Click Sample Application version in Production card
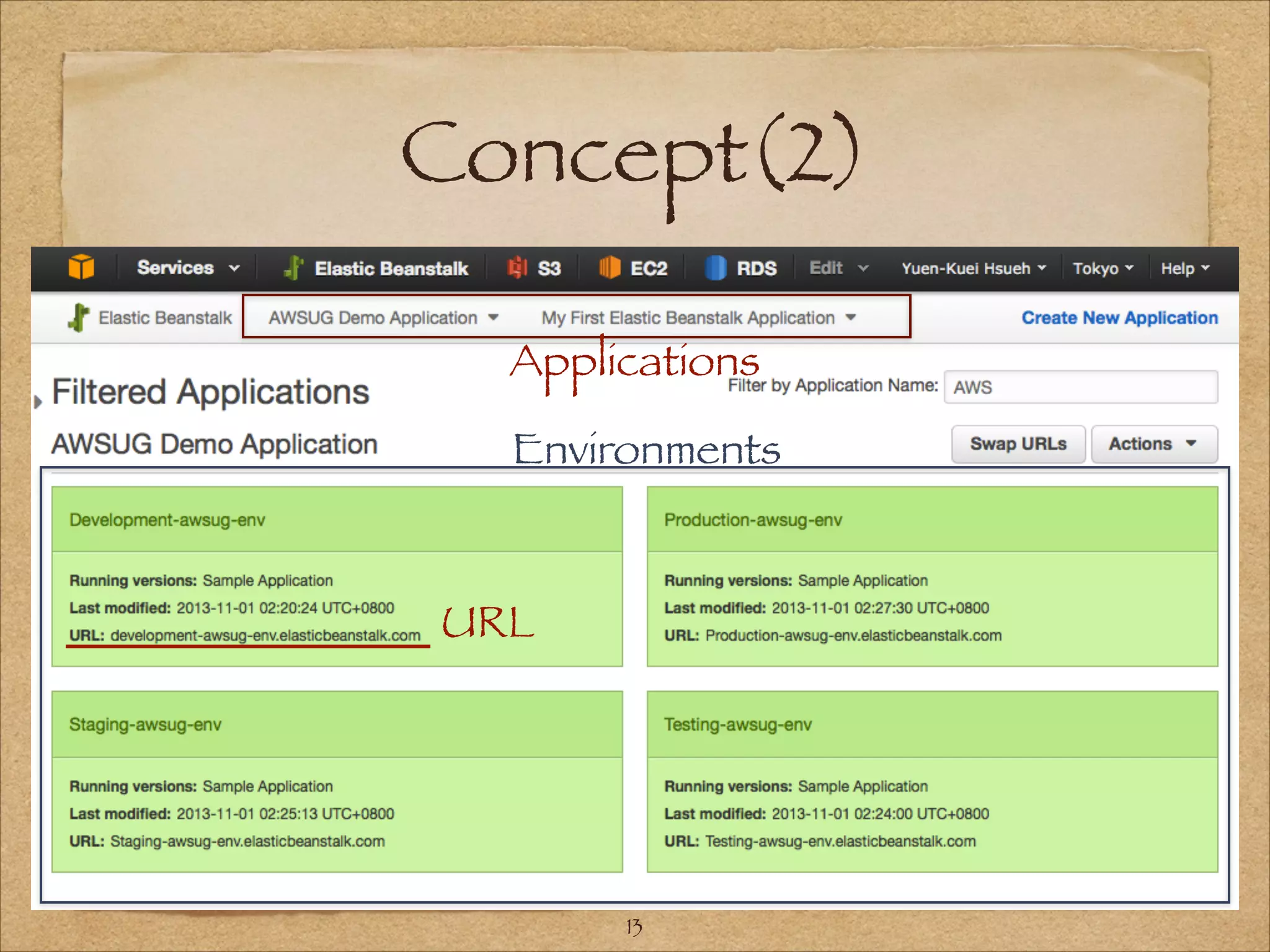Viewport: 1270px width, 952px height. [x=863, y=581]
